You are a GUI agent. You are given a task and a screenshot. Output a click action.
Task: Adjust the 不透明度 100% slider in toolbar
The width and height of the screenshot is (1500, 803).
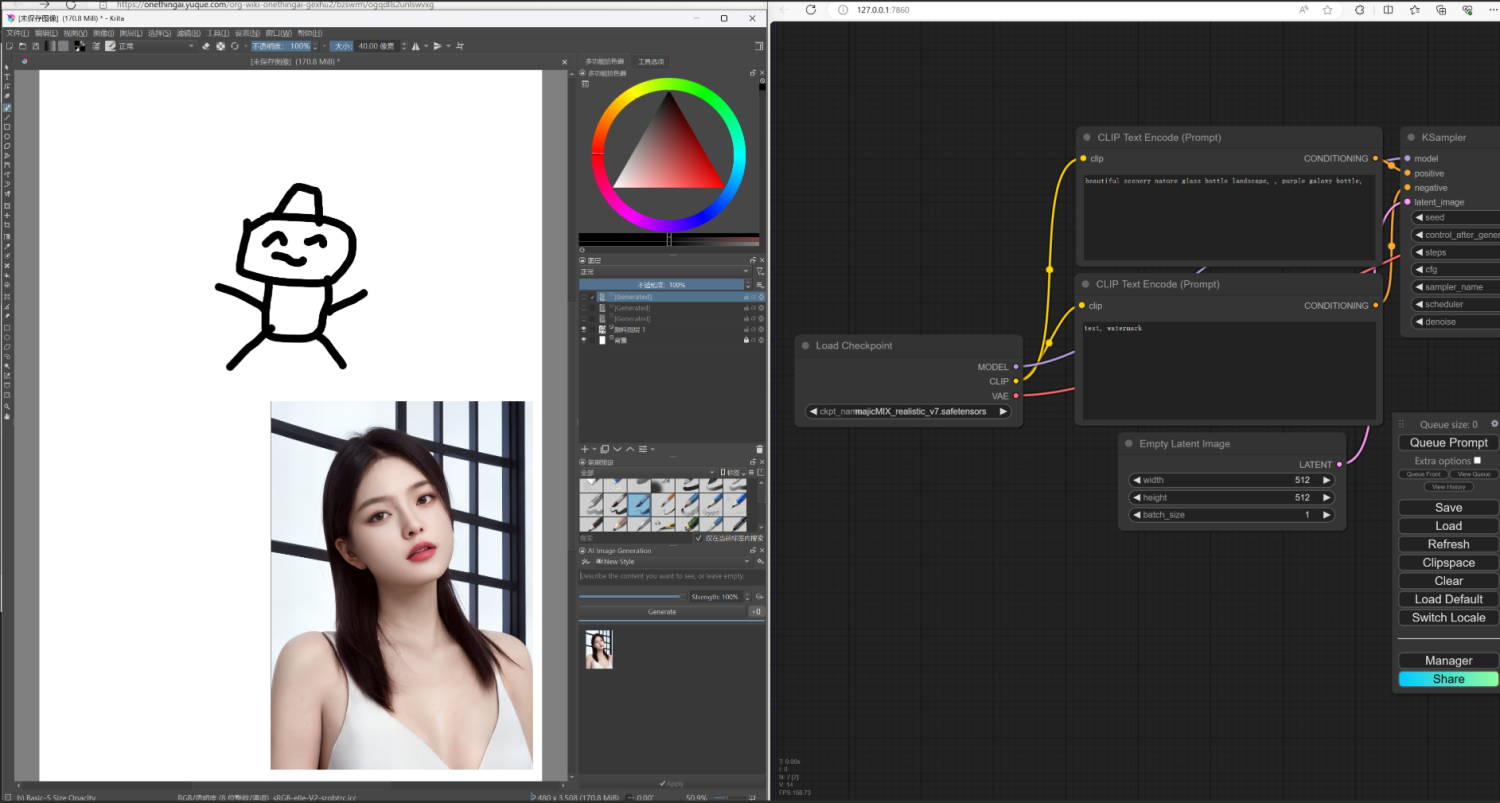click(281, 46)
